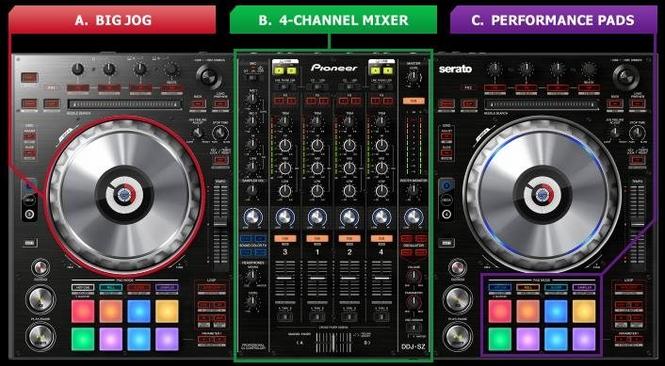This screenshot has height=366, width=665.
Task: Click the small SYNC button on left deck
Action: click(41, 268)
